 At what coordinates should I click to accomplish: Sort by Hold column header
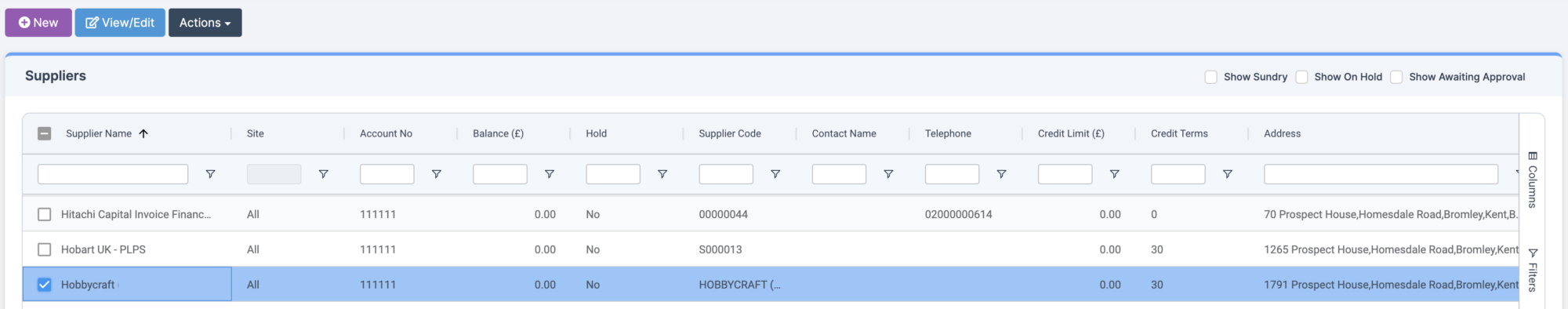597,133
